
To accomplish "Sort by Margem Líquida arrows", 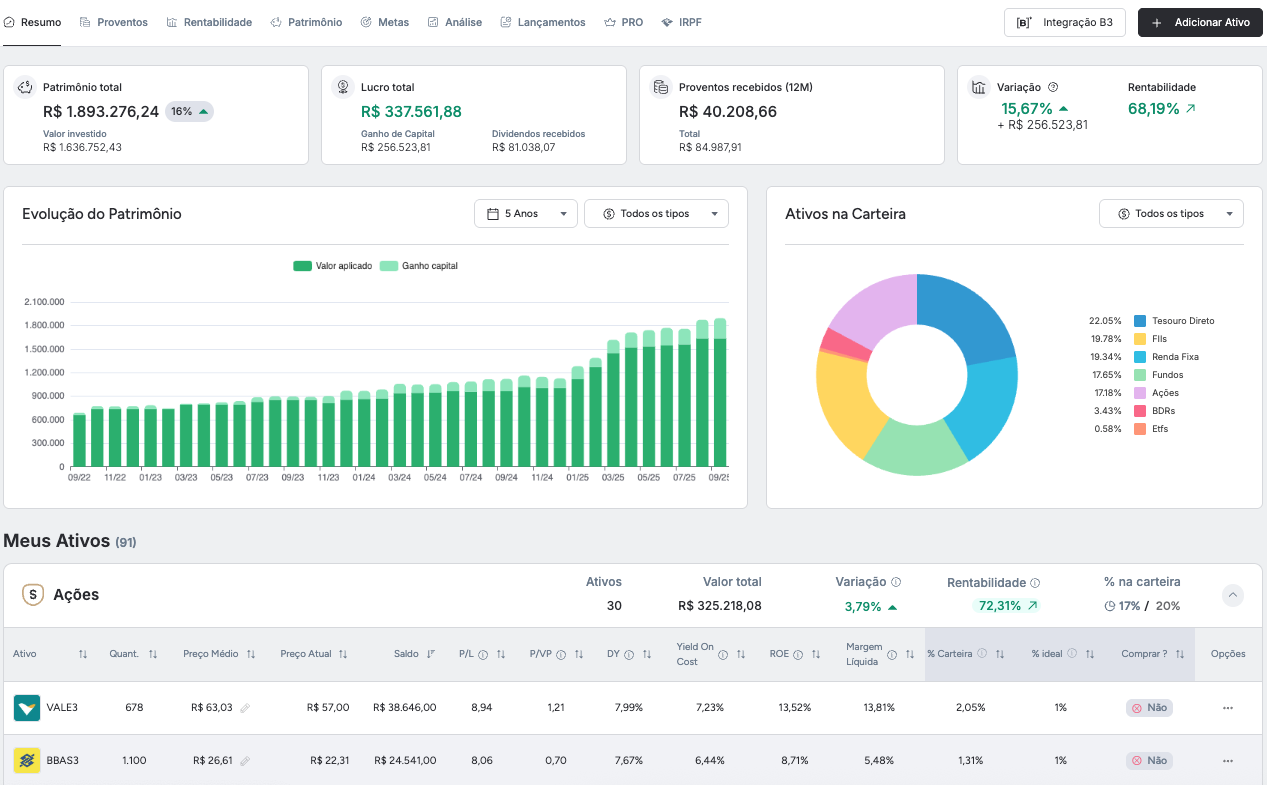I will (910, 654).
